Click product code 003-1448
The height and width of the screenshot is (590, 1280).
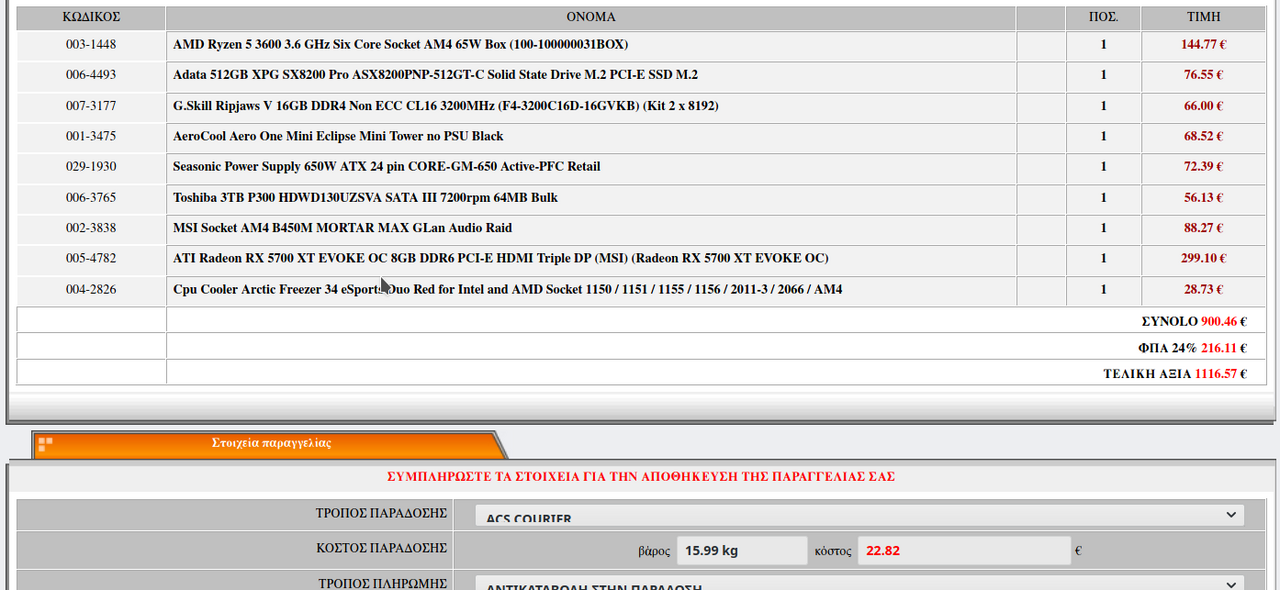[91, 45]
